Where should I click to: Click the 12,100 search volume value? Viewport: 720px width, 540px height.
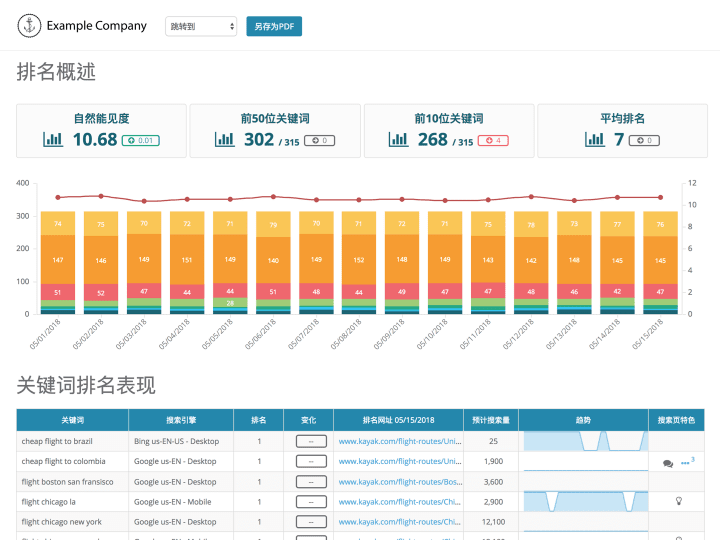tap(493, 522)
